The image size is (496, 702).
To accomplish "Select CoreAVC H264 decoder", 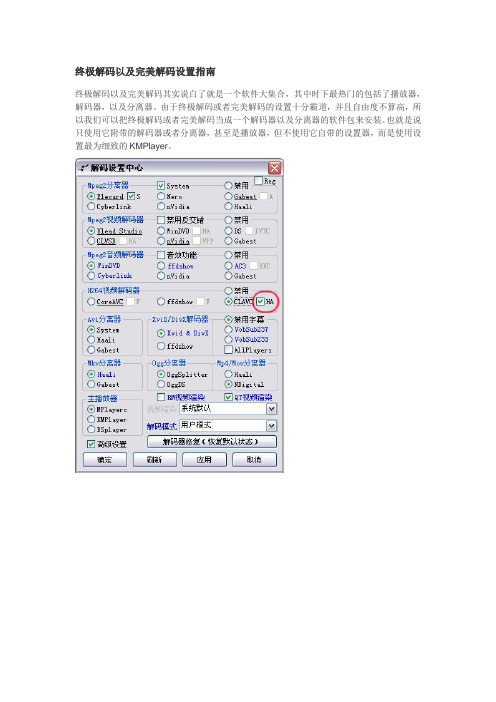I will [x=91, y=301].
